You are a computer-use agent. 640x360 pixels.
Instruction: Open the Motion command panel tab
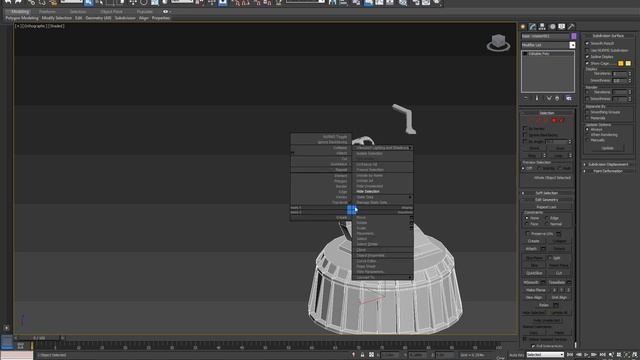pos(552,27)
